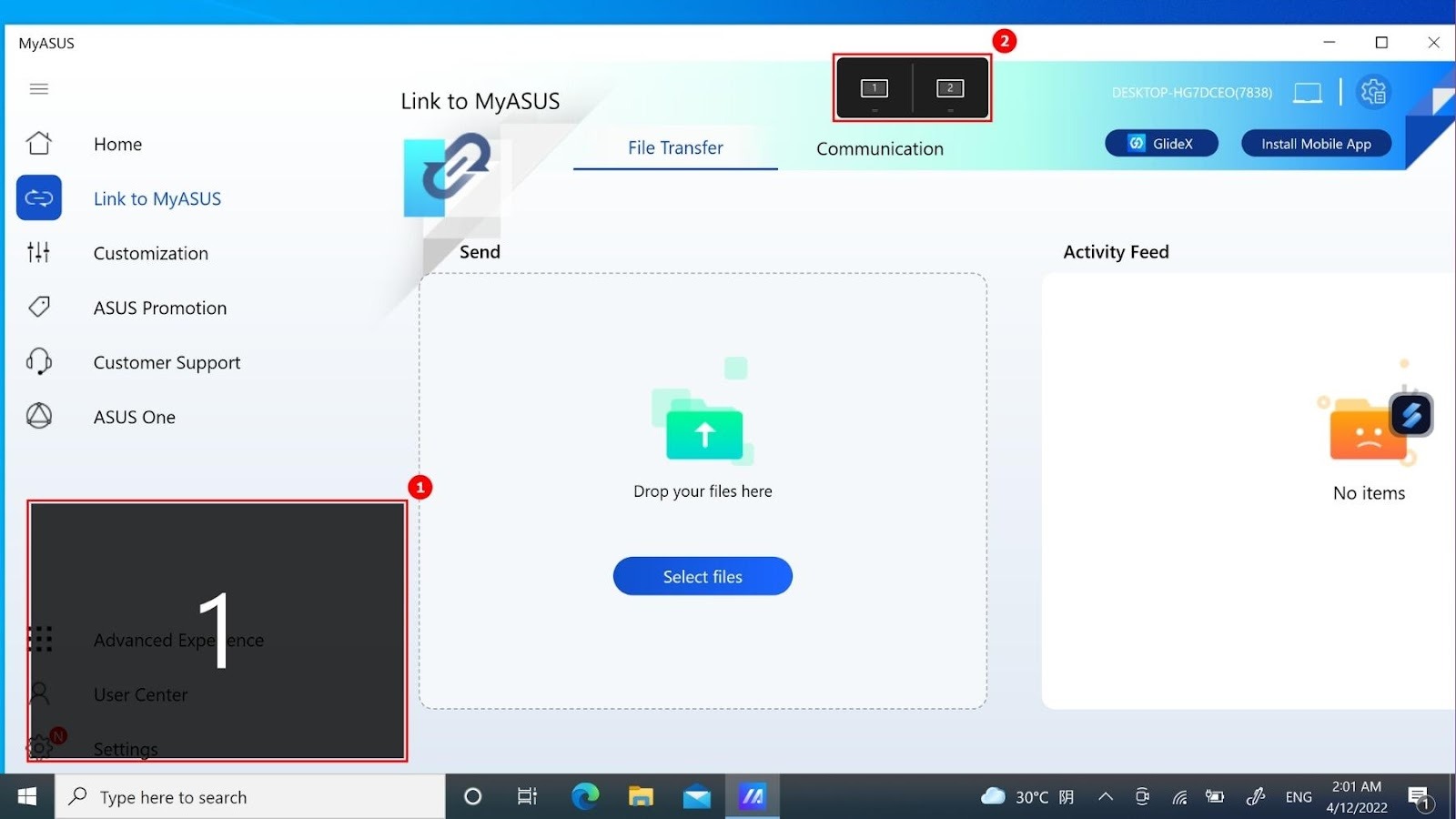Open the Link to MyASUS settings gear
1456x819 pixels.
[x=1373, y=92]
